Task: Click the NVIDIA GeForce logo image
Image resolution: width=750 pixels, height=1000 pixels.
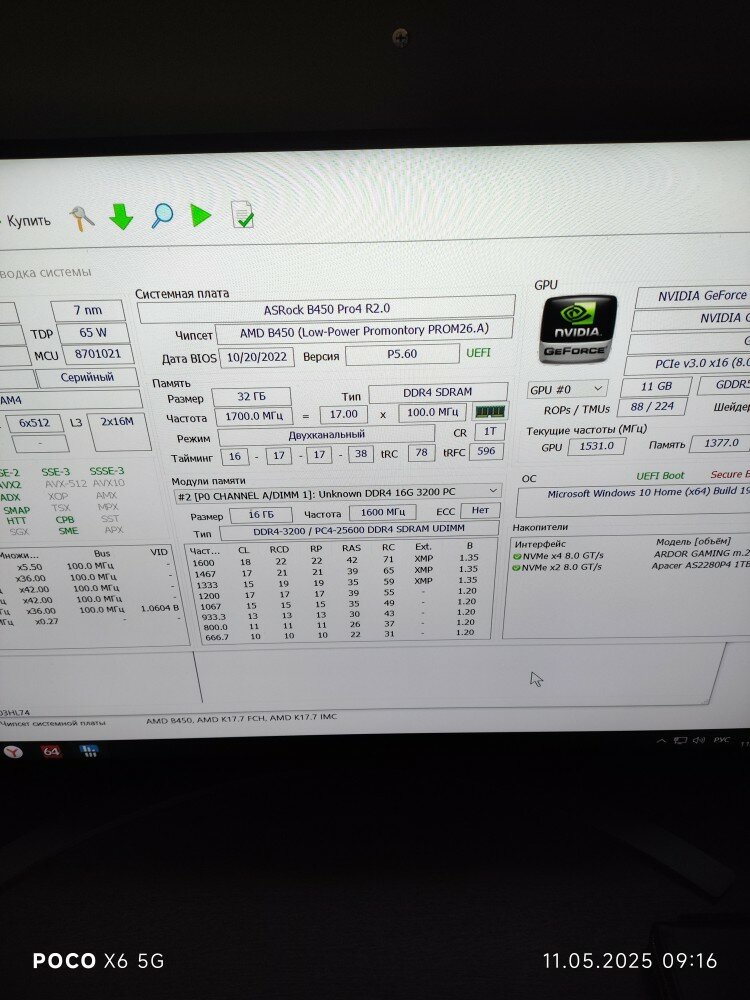Action: (x=577, y=329)
